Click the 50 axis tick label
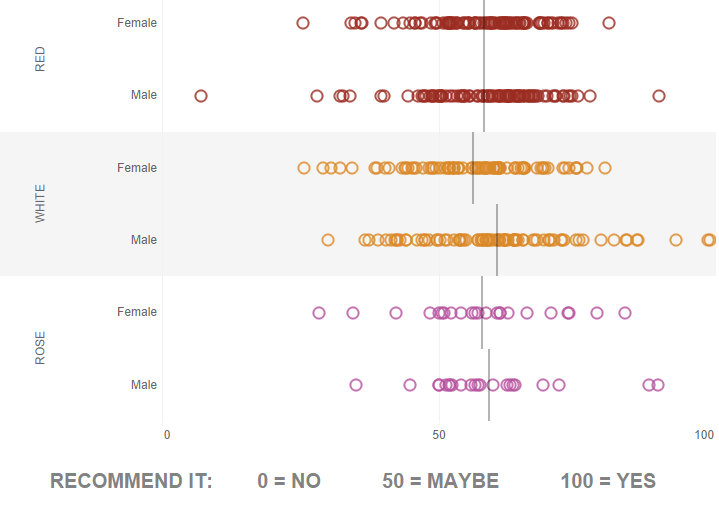 click(439, 435)
